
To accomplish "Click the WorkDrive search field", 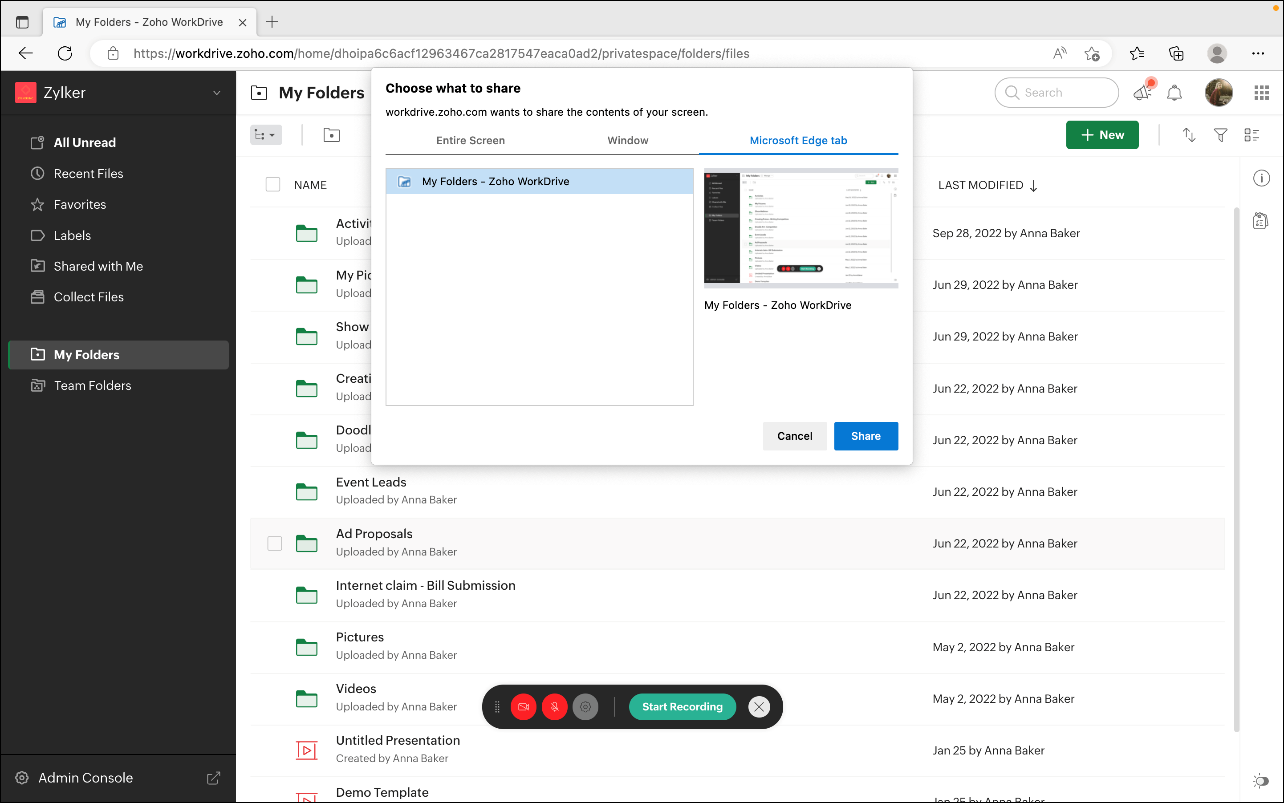I will pyautogui.click(x=1057, y=92).
